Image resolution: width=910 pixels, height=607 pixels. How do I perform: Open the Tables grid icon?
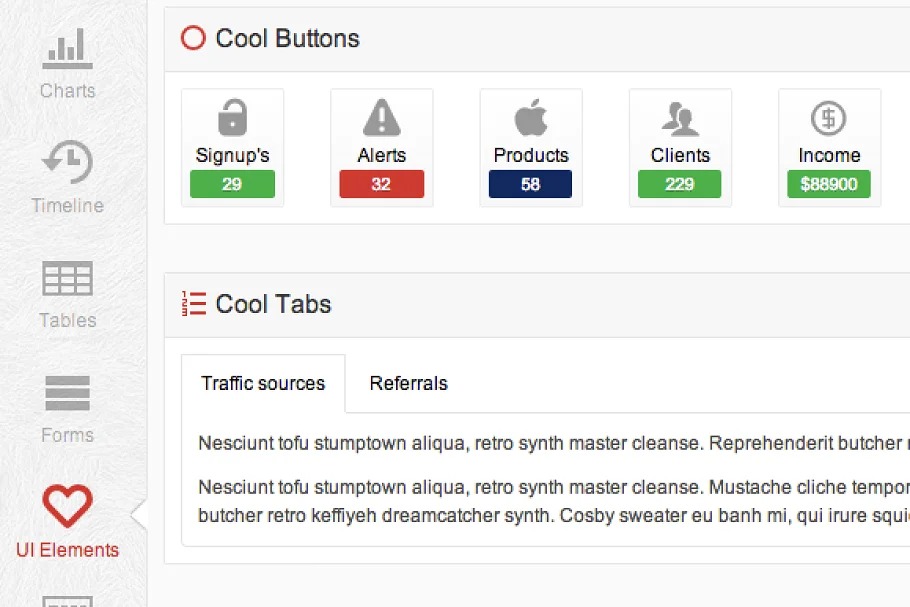click(67, 278)
